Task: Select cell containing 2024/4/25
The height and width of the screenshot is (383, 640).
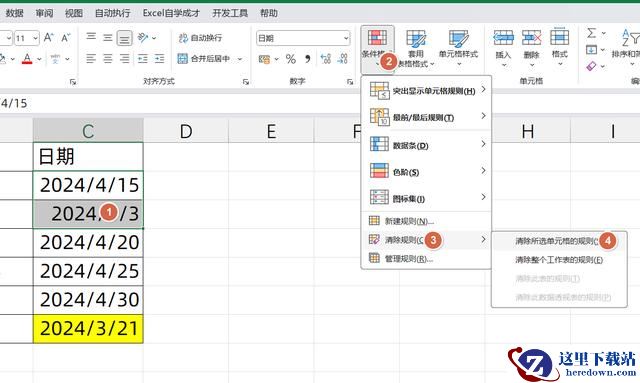Action: pos(88,271)
